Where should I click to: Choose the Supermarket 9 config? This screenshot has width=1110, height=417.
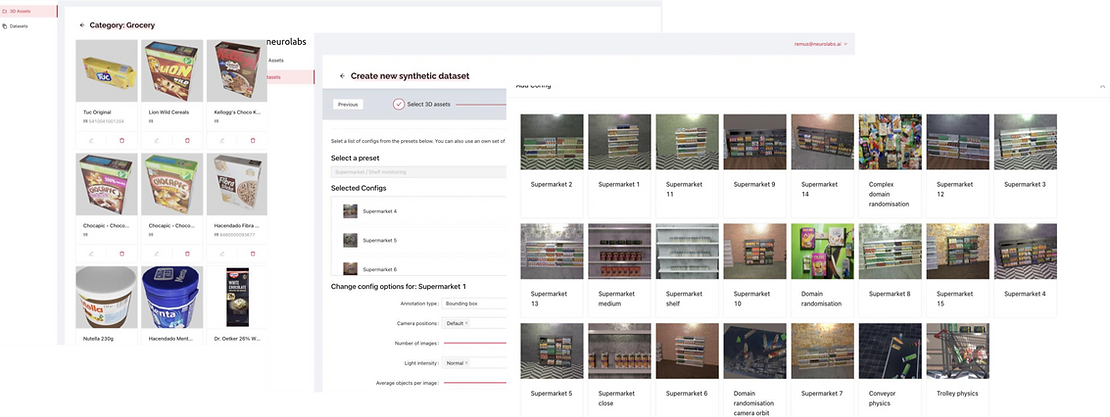click(x=755, y=165)
